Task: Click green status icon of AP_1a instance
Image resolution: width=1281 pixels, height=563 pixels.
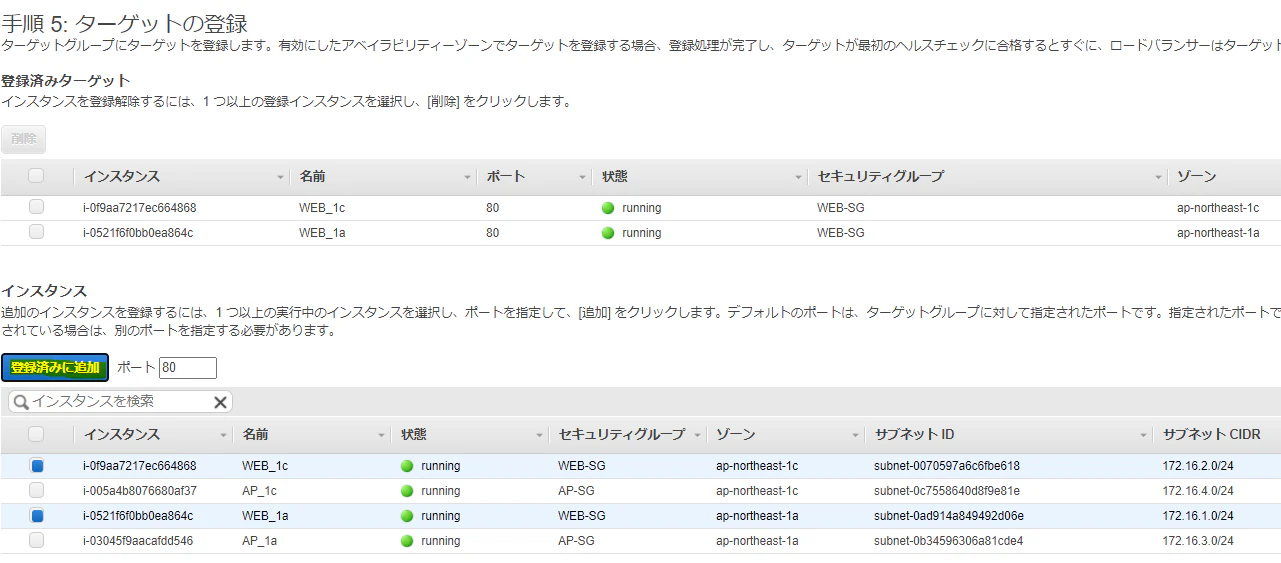Action: [406, 541]
